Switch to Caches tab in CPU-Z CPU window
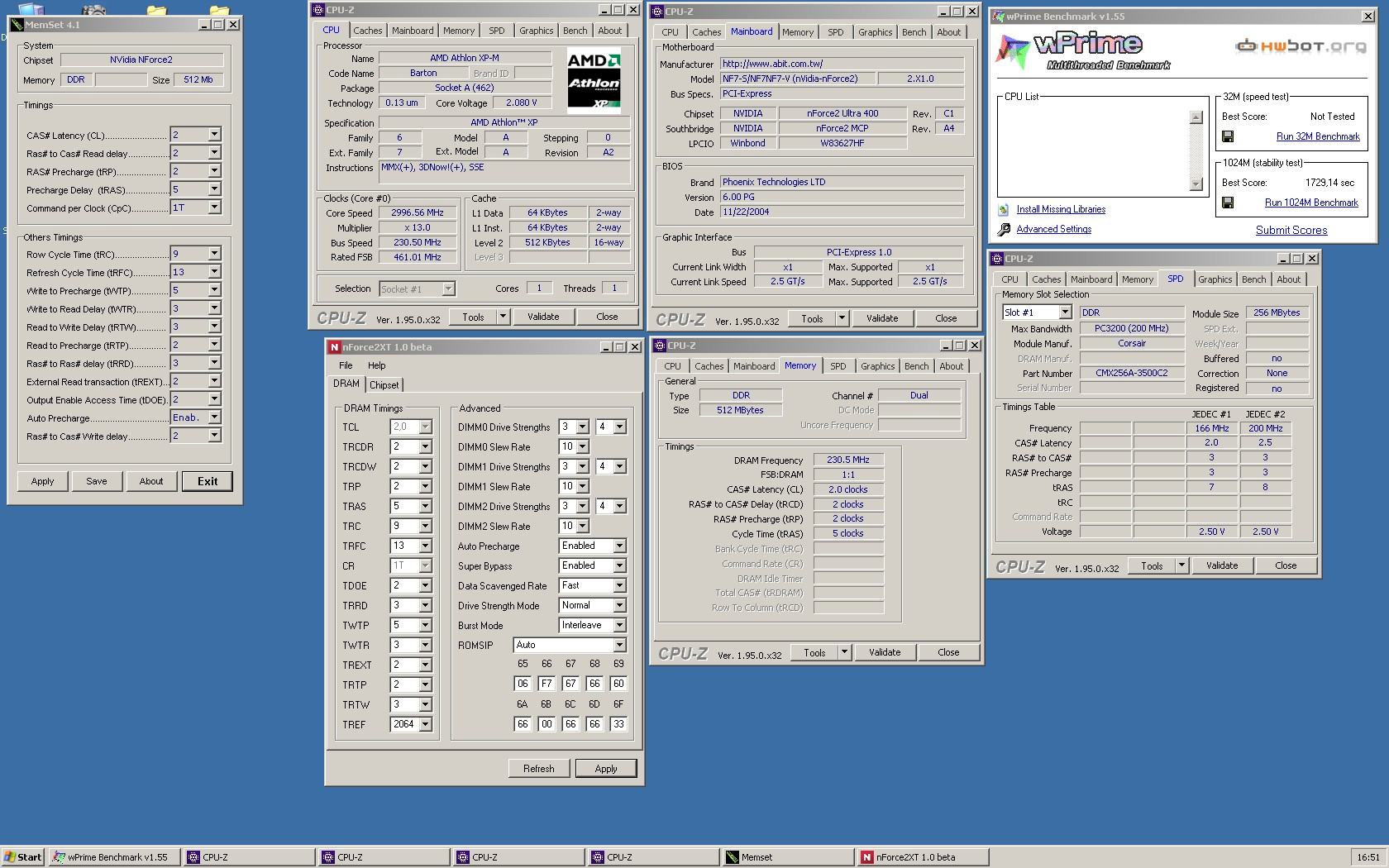1389x868 pixels. [x=367, y=31]
